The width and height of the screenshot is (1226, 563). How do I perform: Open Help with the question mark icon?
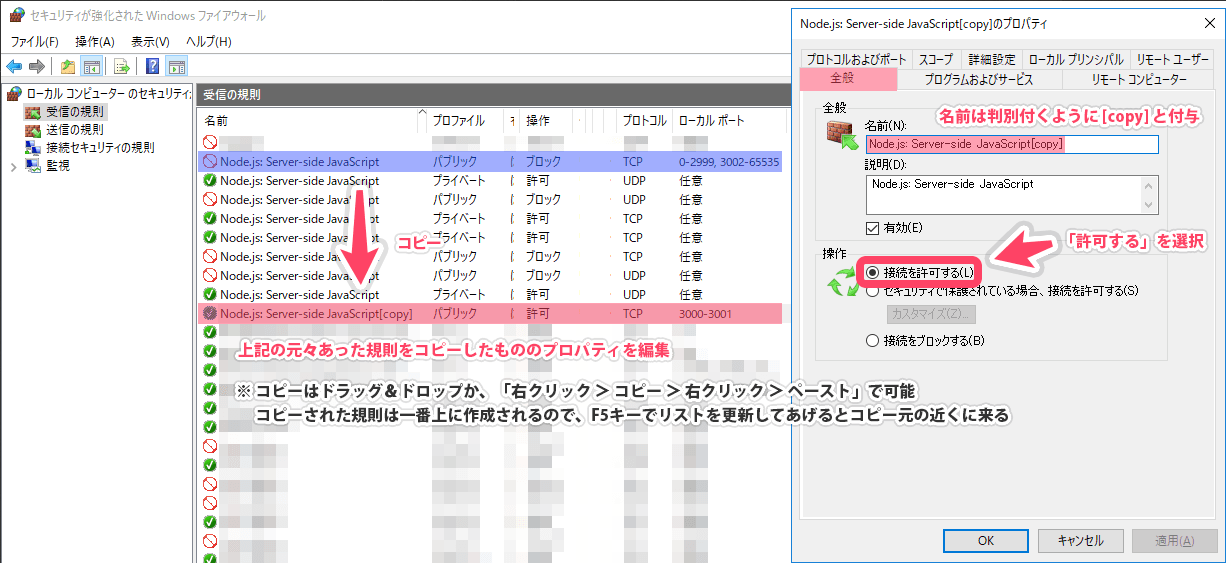pyautogui.click(x=152, y=67)
